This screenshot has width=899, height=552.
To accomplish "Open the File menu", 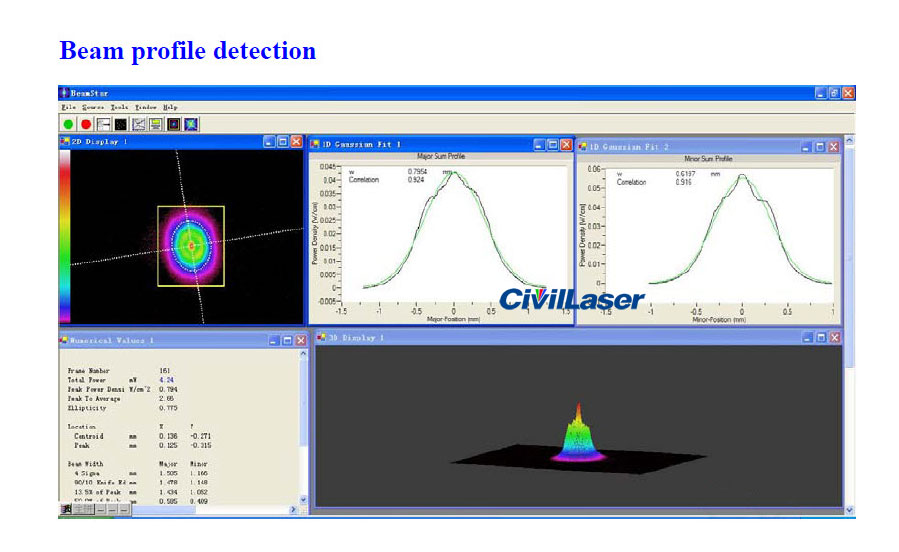I will tap(68, 106).
